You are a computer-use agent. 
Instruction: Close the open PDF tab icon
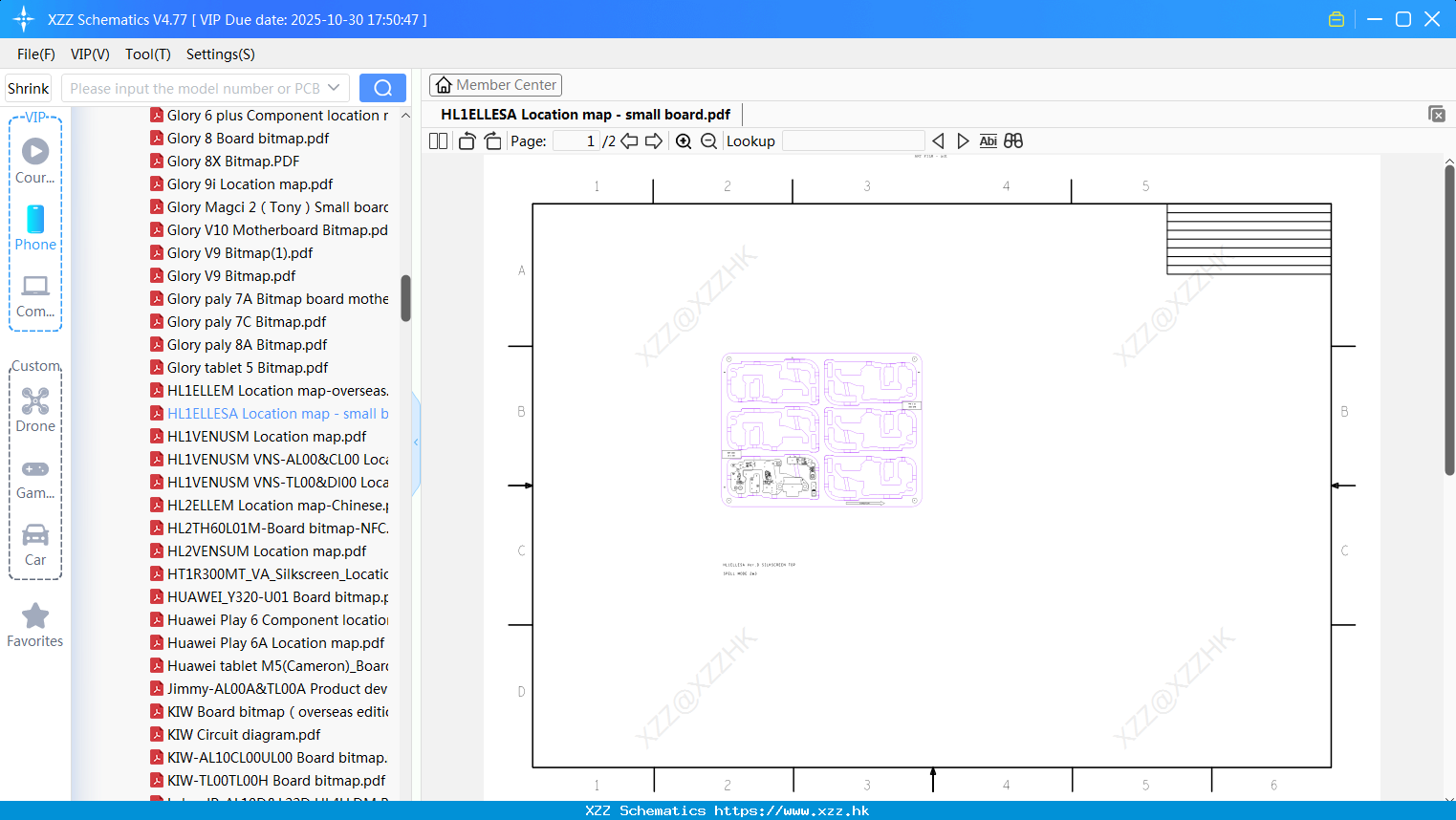click(x=1437, y=114)
